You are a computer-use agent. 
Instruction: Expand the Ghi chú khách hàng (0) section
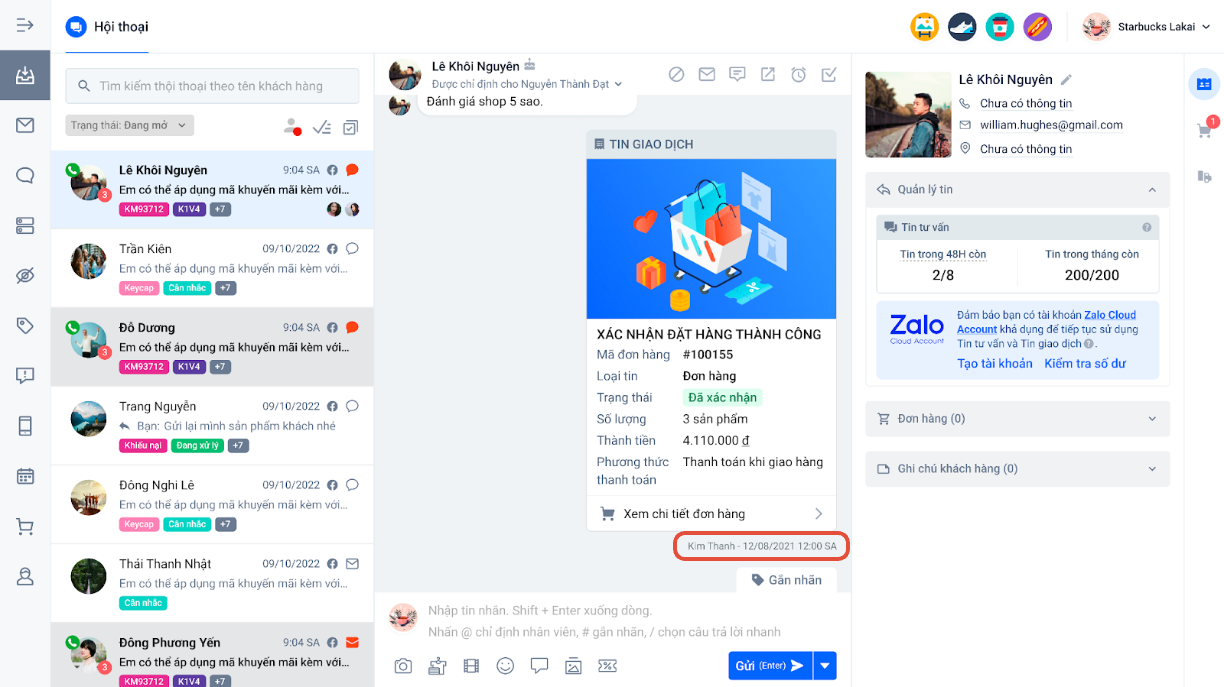point(1017,469)
